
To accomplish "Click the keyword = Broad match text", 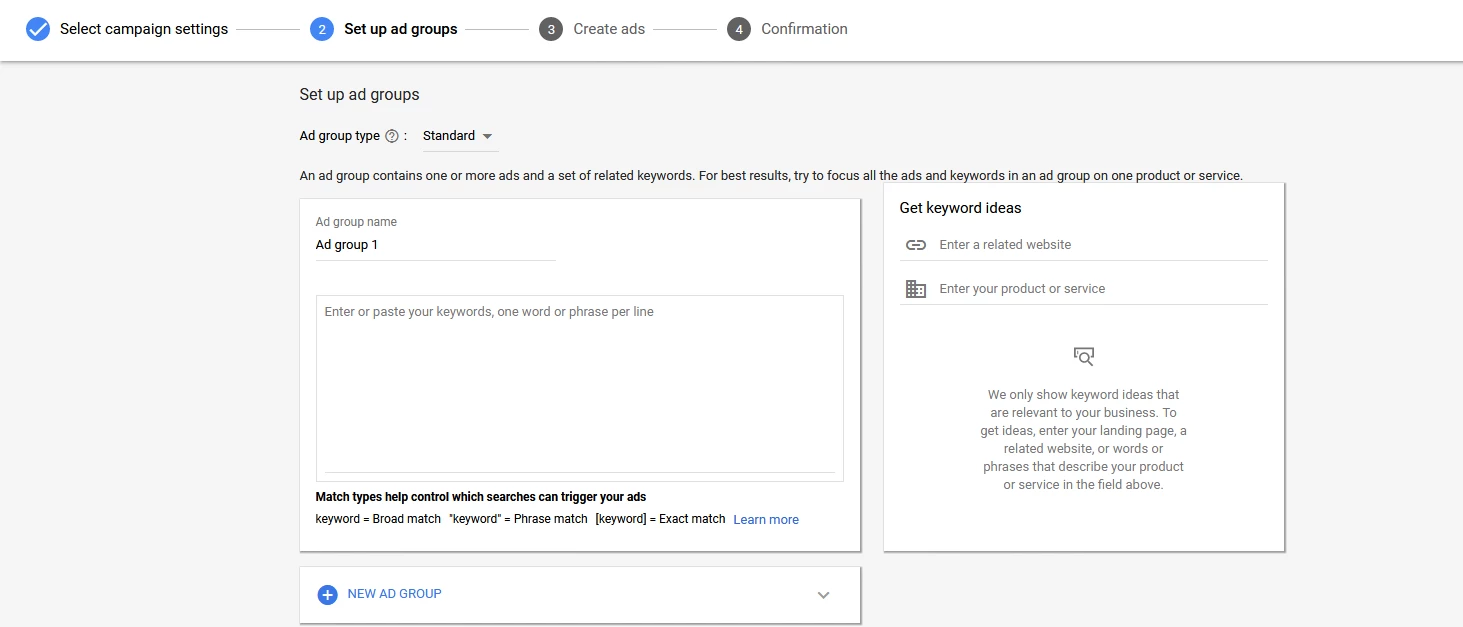I will (378, 519).
